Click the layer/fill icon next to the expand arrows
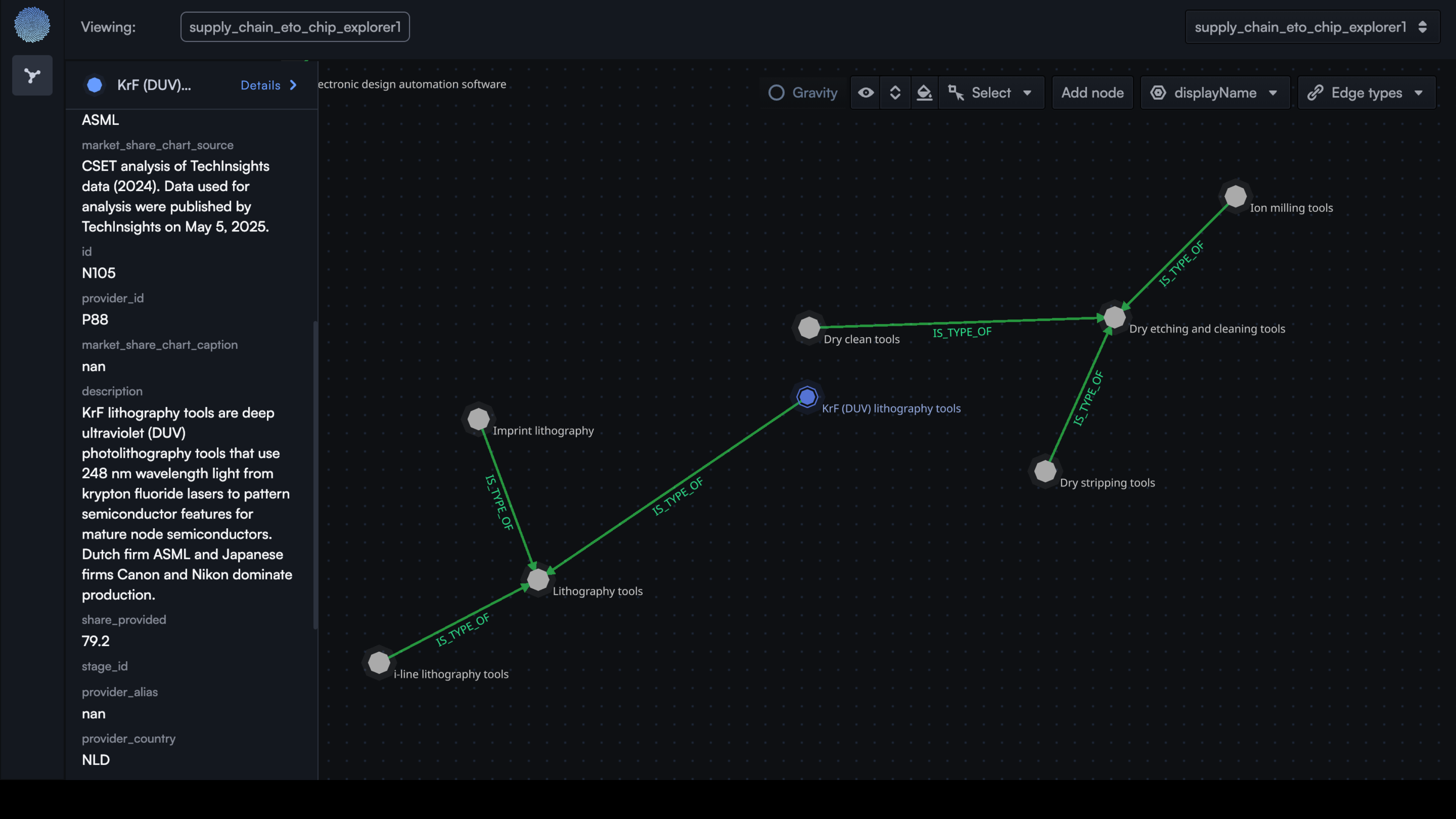Viewport: 1456px width, 819px height. [925, 92]
